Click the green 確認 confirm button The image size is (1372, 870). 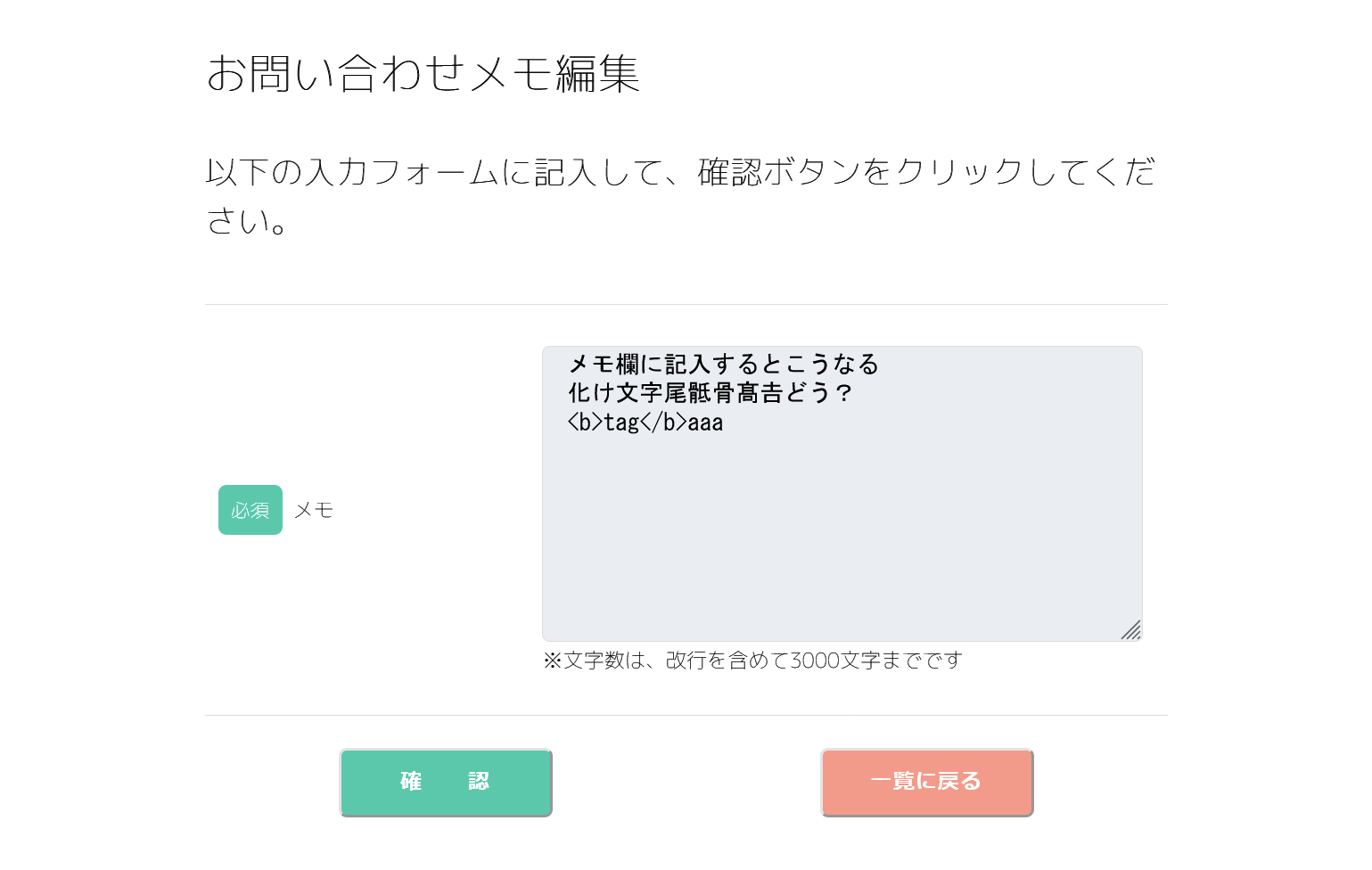pyautogui.click(x=446, y=782)
